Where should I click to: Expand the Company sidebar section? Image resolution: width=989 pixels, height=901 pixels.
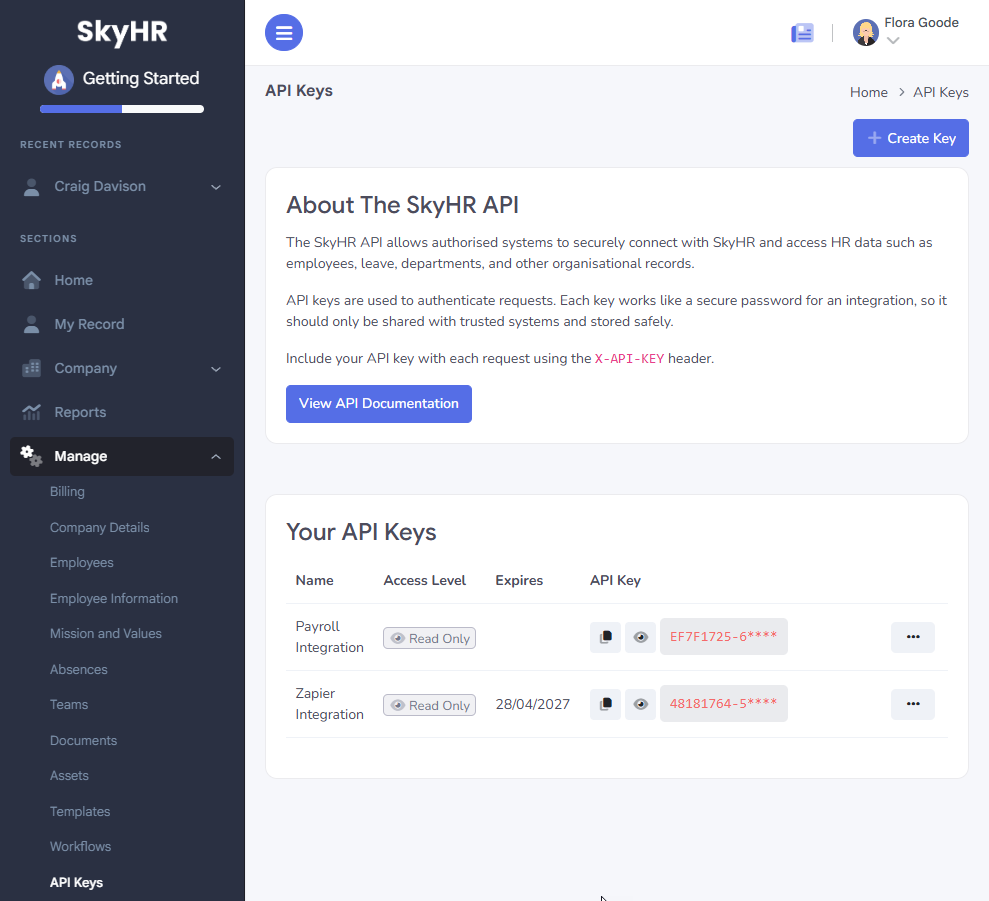click(x=216, y=368)
